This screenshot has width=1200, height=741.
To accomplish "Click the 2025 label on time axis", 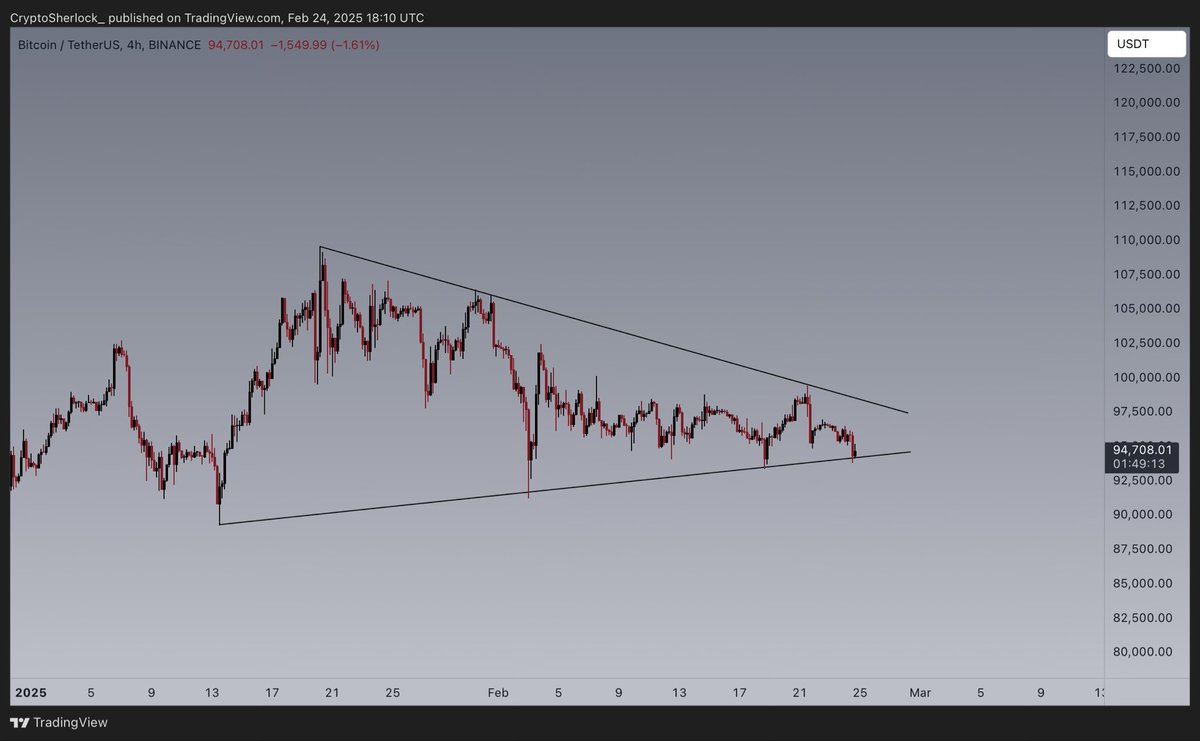I will [29, 692].
